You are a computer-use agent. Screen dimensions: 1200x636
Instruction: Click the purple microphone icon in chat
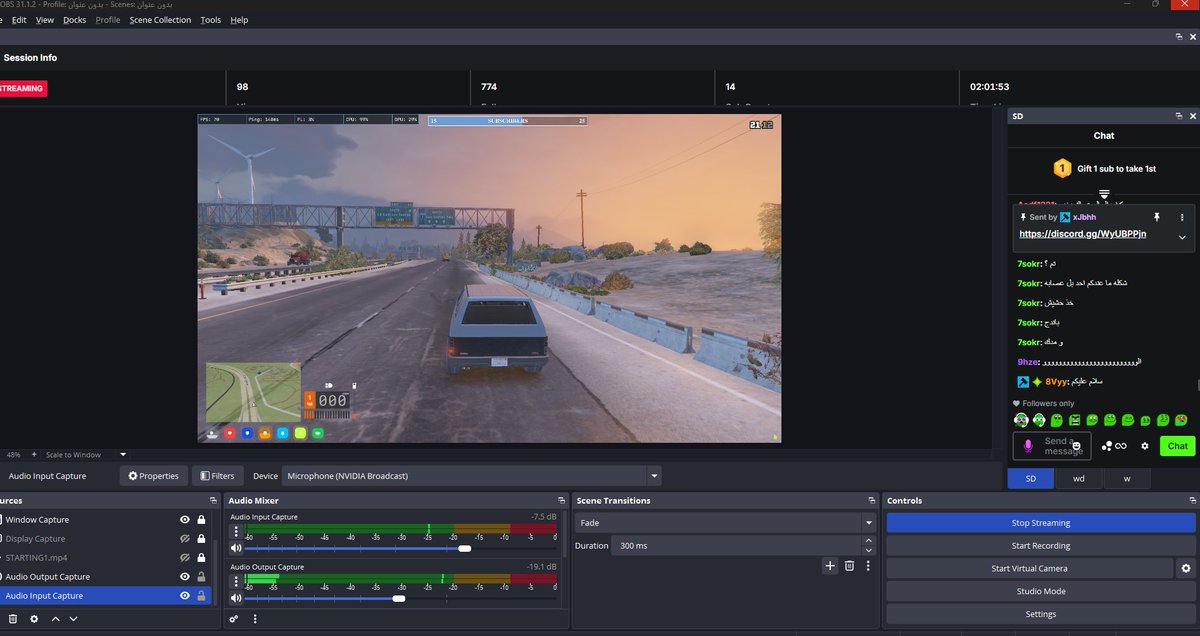click(1027, 446)
